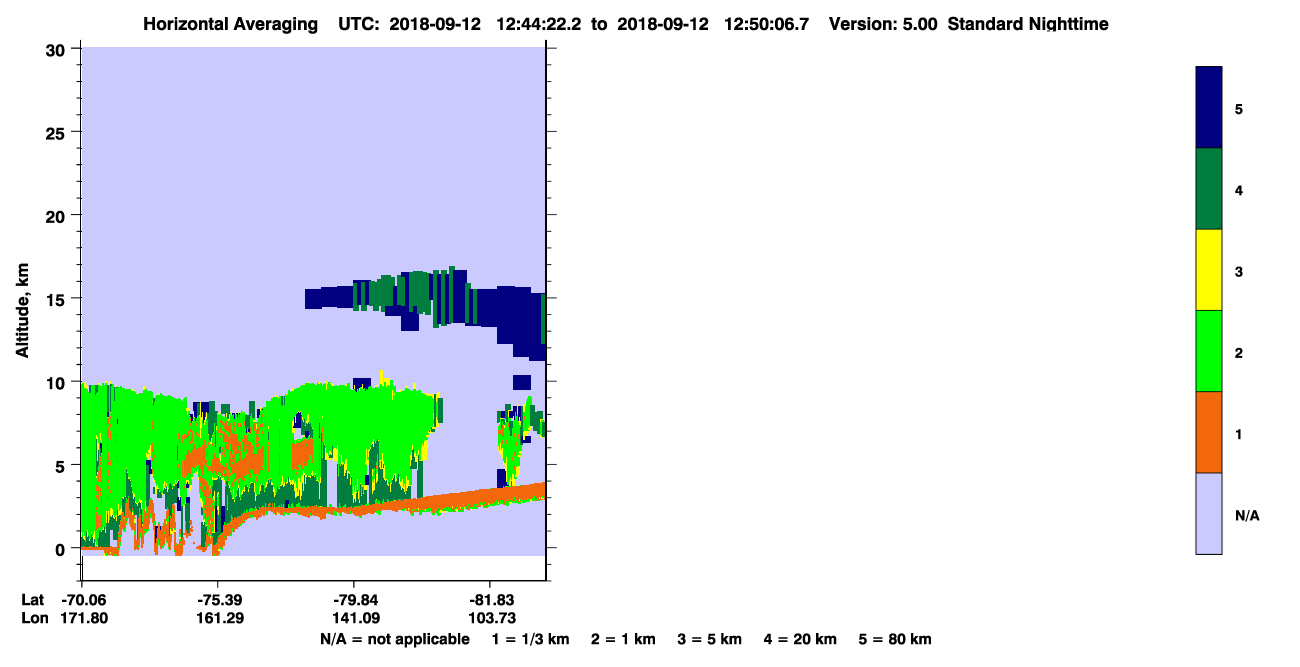Click the orange colorbar segment labeled 1
Image resolution: width=1300 pixels, height=667 pixels.
pos(1209,432)
